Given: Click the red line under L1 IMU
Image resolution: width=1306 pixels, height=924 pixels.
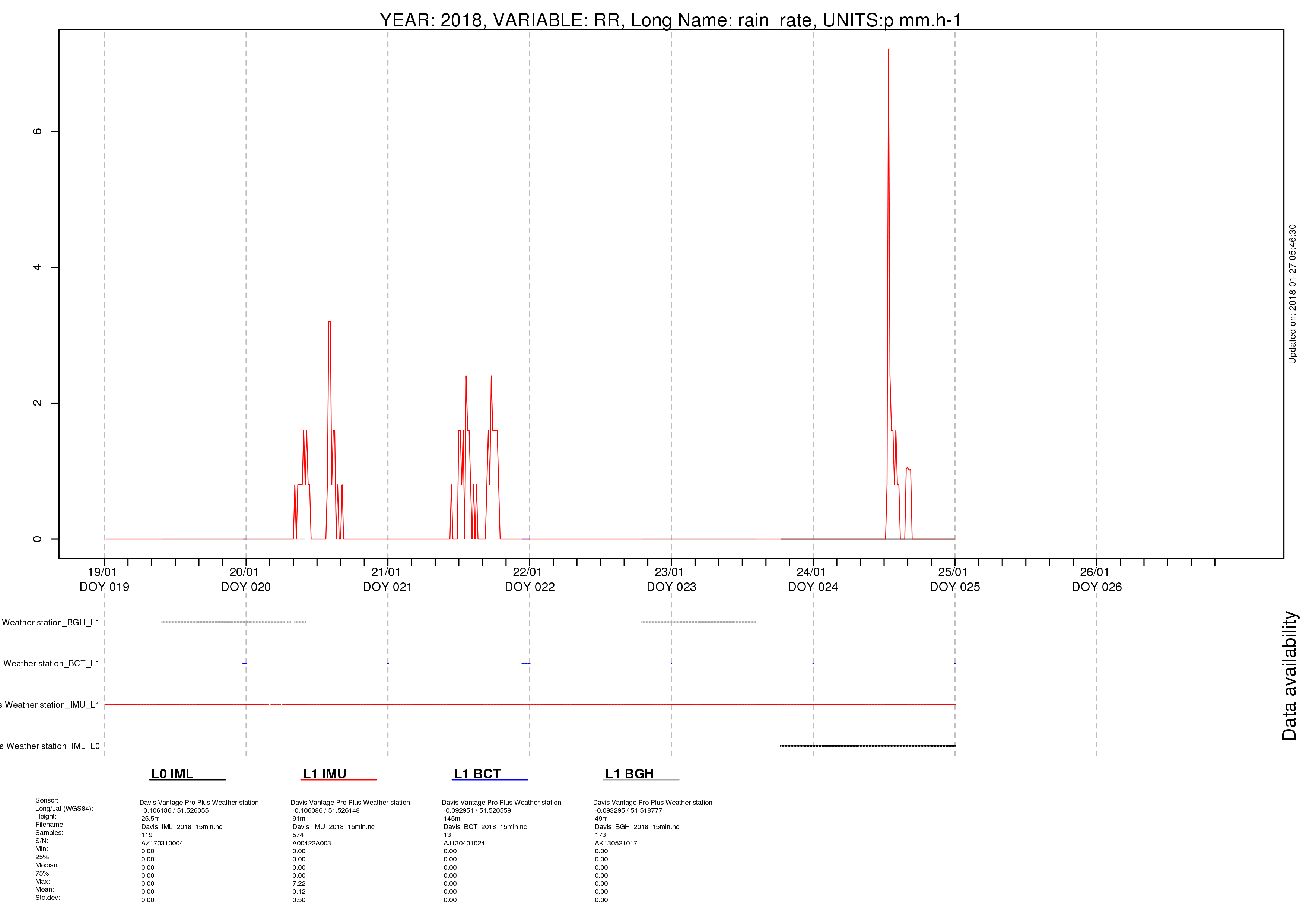Looking at the screenshot, I should pos(339,779).
